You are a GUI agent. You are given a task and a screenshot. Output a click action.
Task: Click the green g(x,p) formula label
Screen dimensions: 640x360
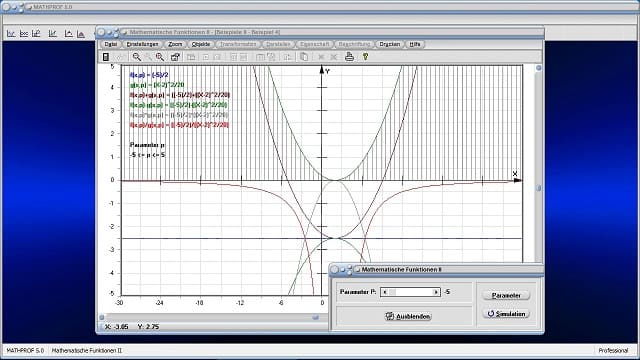coord(157,85)
